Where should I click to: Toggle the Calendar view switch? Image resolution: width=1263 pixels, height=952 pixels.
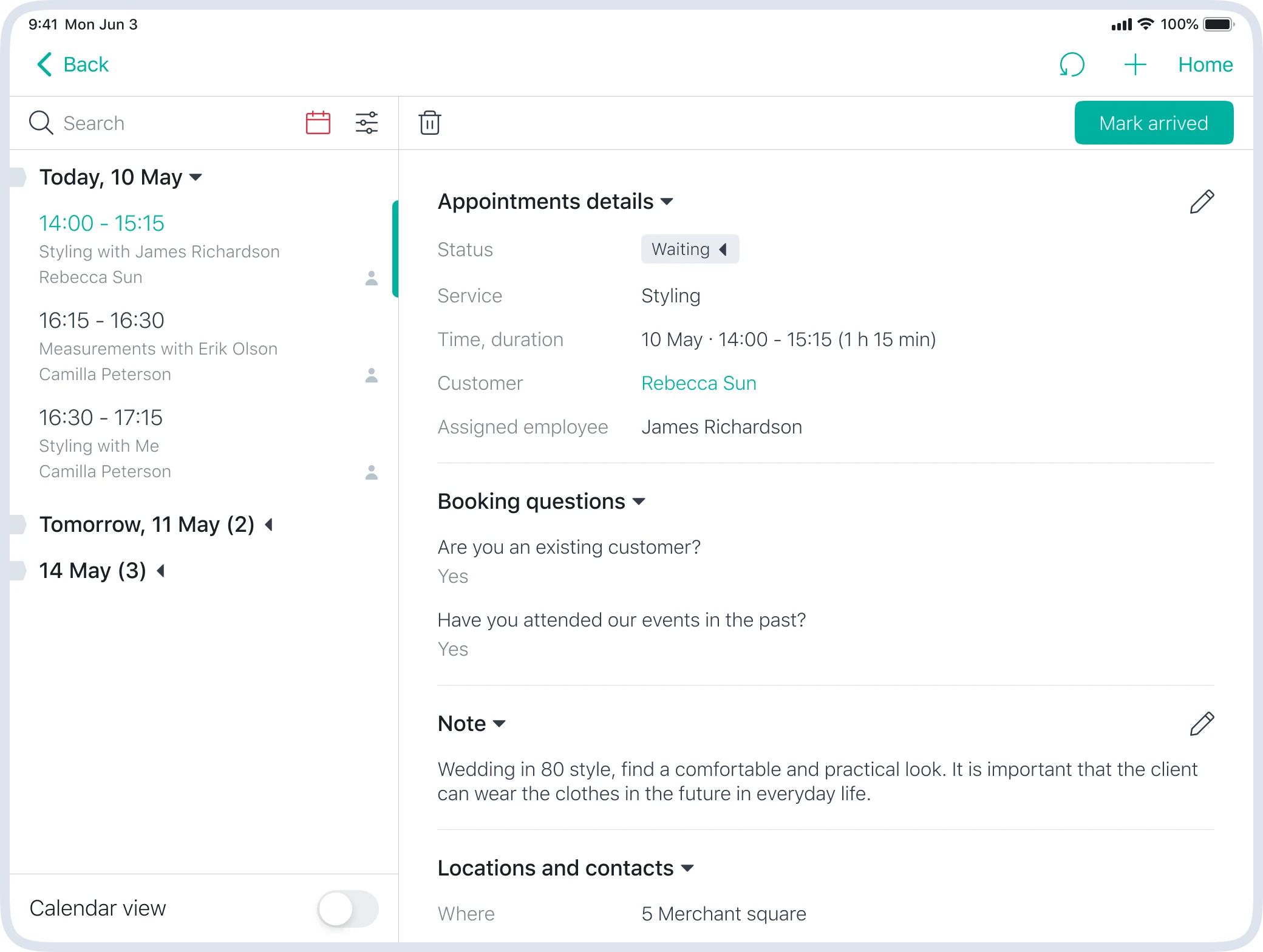point(348,908)
